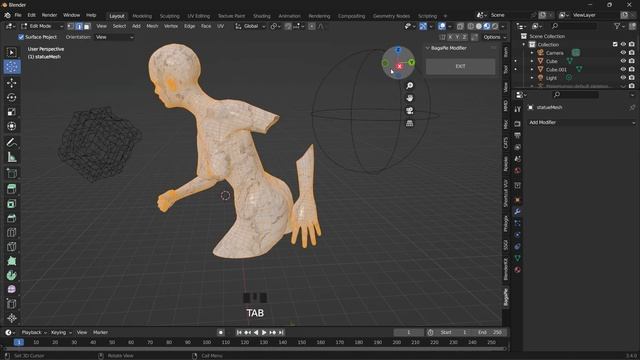Select the Transform tool in the toolbar
The width and height of the screenshot is (640, 360).
pyautogui.click(x=11, y=126)
